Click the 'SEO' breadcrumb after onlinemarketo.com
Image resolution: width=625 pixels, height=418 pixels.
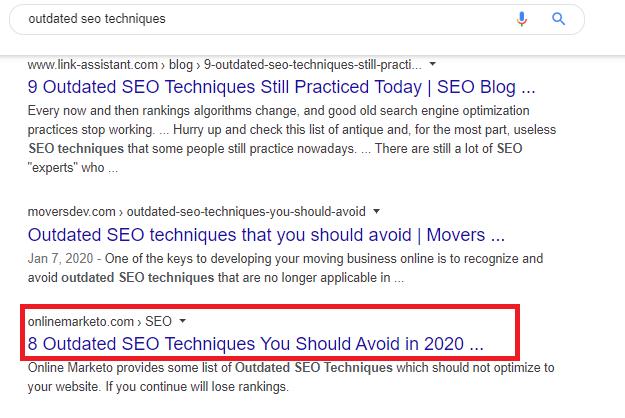point(158,321)
